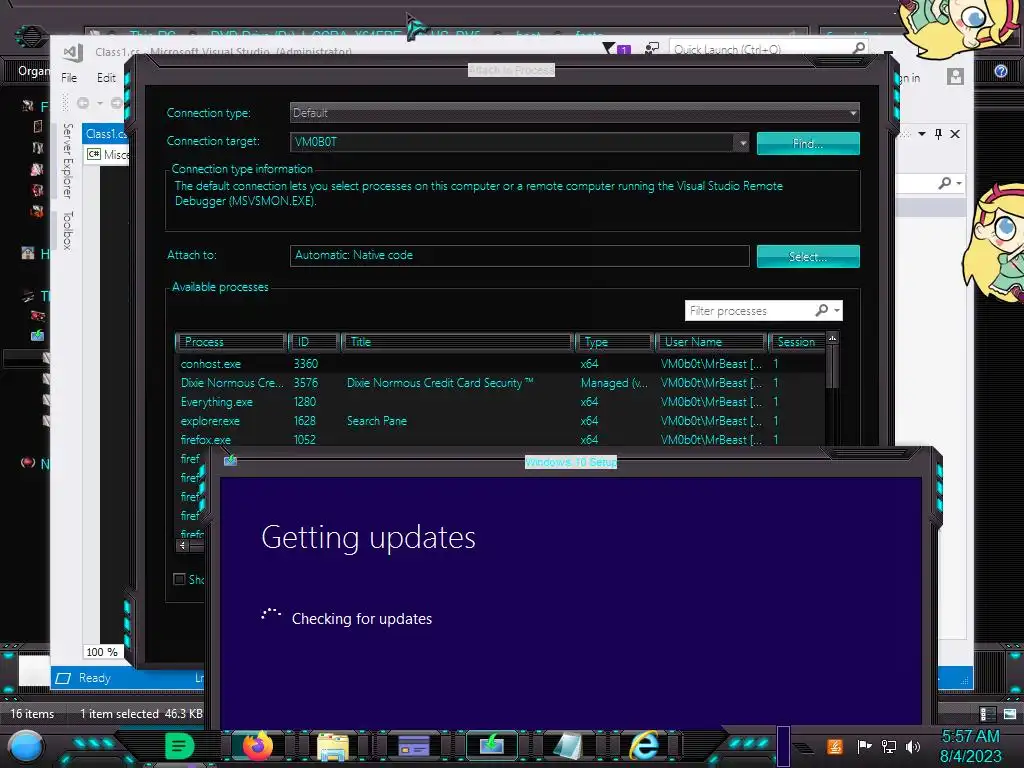Switch Explorer to large icons view
Viewport: 1024px width, 768px height.
(1010, 714)
